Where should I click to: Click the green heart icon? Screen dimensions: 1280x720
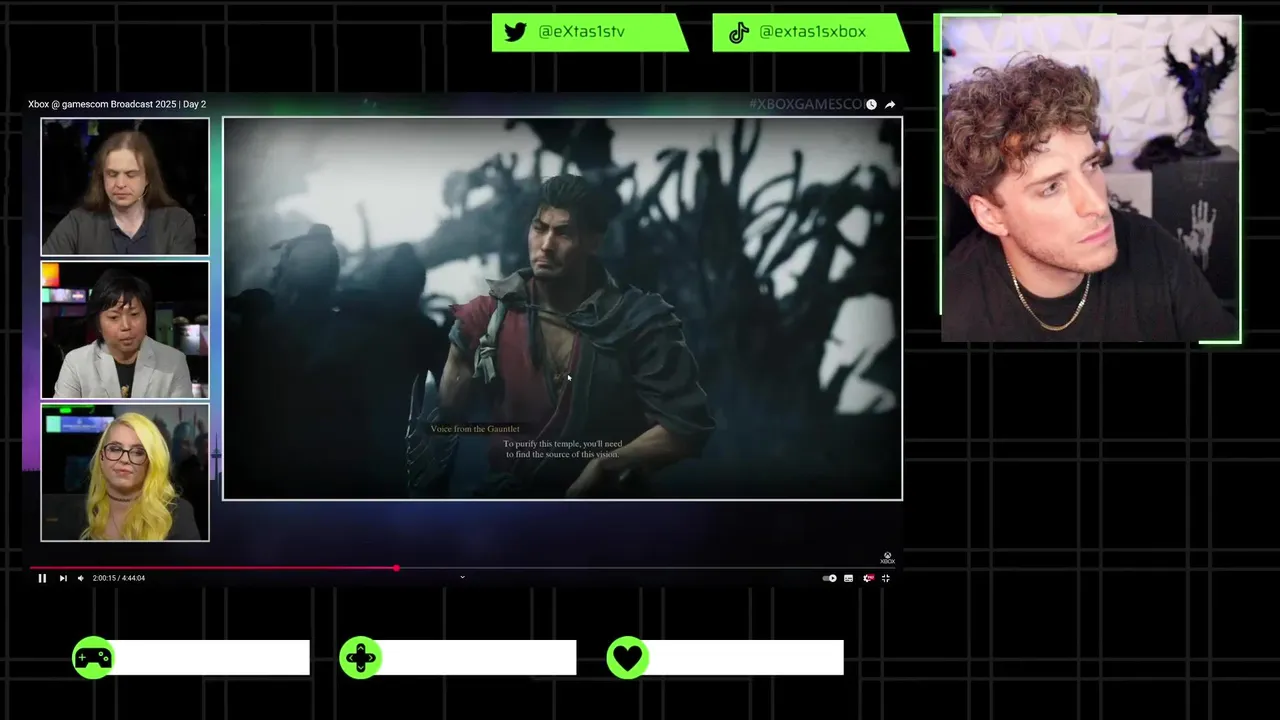tap(627, 658)
